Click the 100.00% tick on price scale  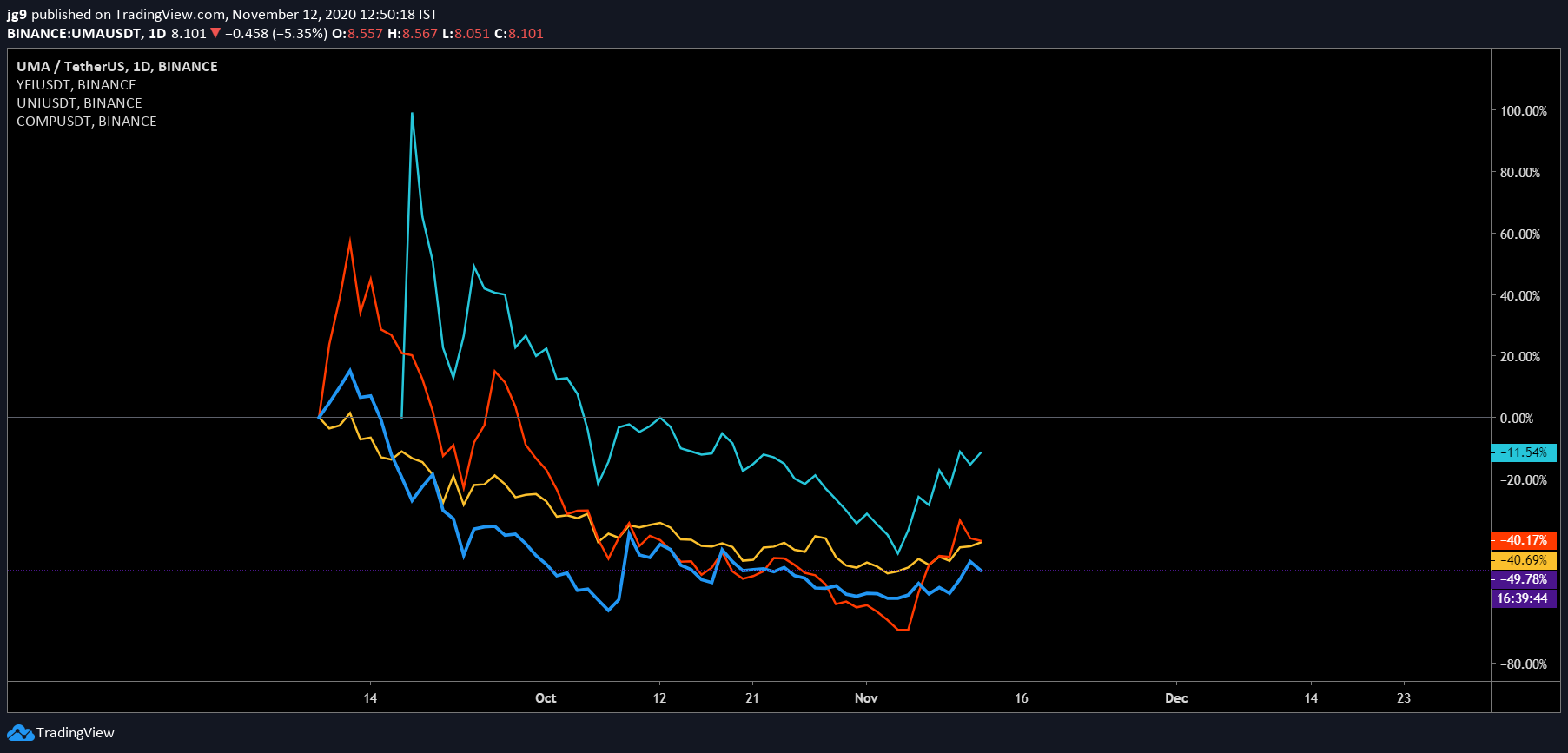click(1524, 111)
